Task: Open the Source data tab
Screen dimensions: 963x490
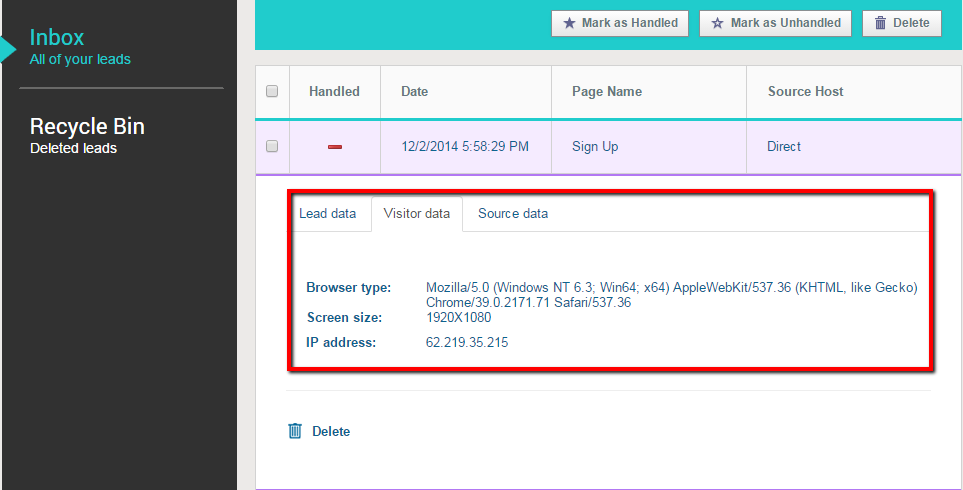Action: [x=512, y=214]
